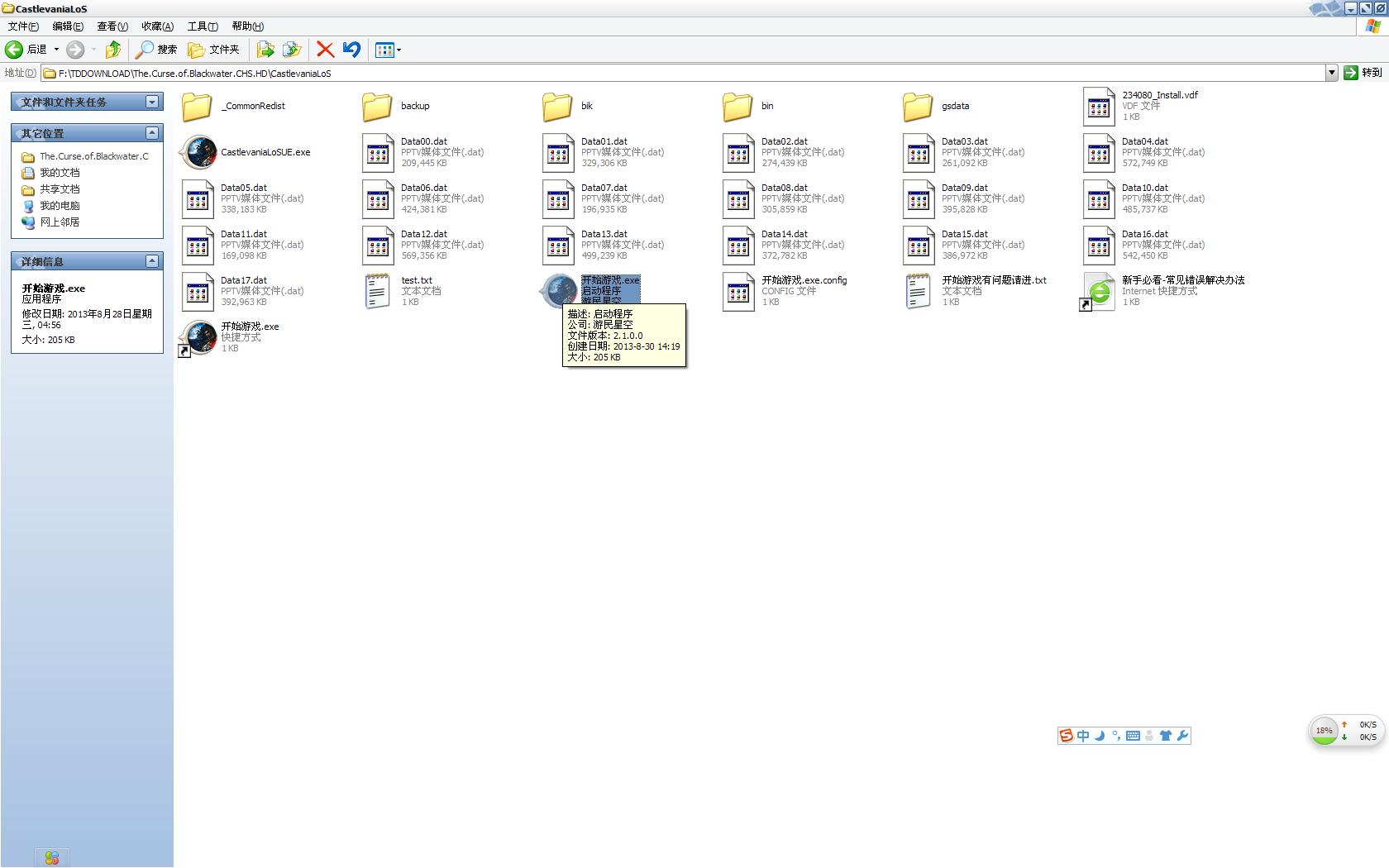The height and width of the screenshot is (868, 1389).
Task: Select the gsdata folder
Action: tap(936, 106)
